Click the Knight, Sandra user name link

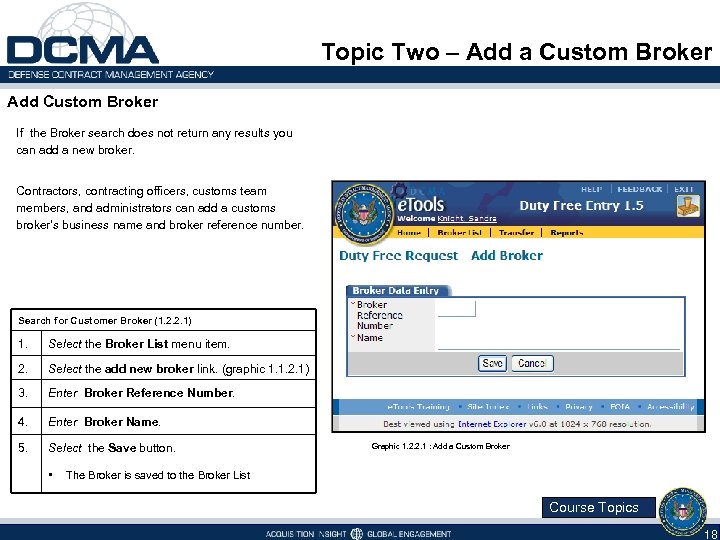(467, 218)
